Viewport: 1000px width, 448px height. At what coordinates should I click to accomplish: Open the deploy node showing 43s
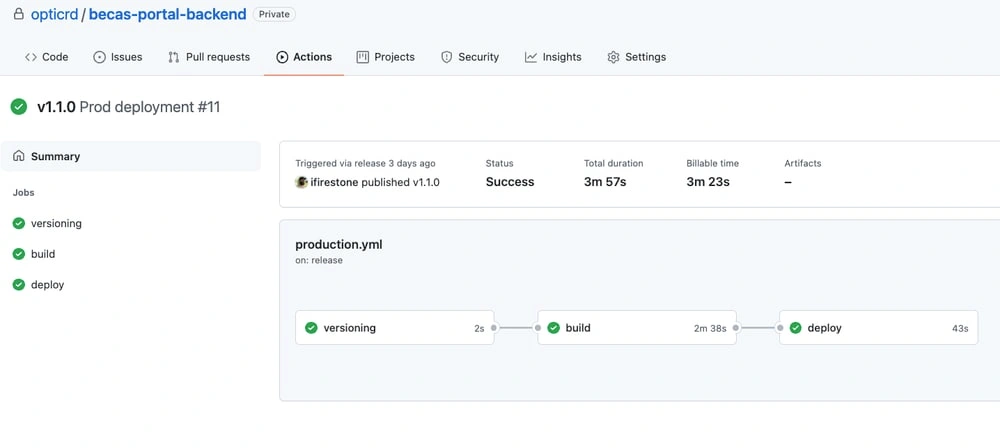click(x=879, y=328)
